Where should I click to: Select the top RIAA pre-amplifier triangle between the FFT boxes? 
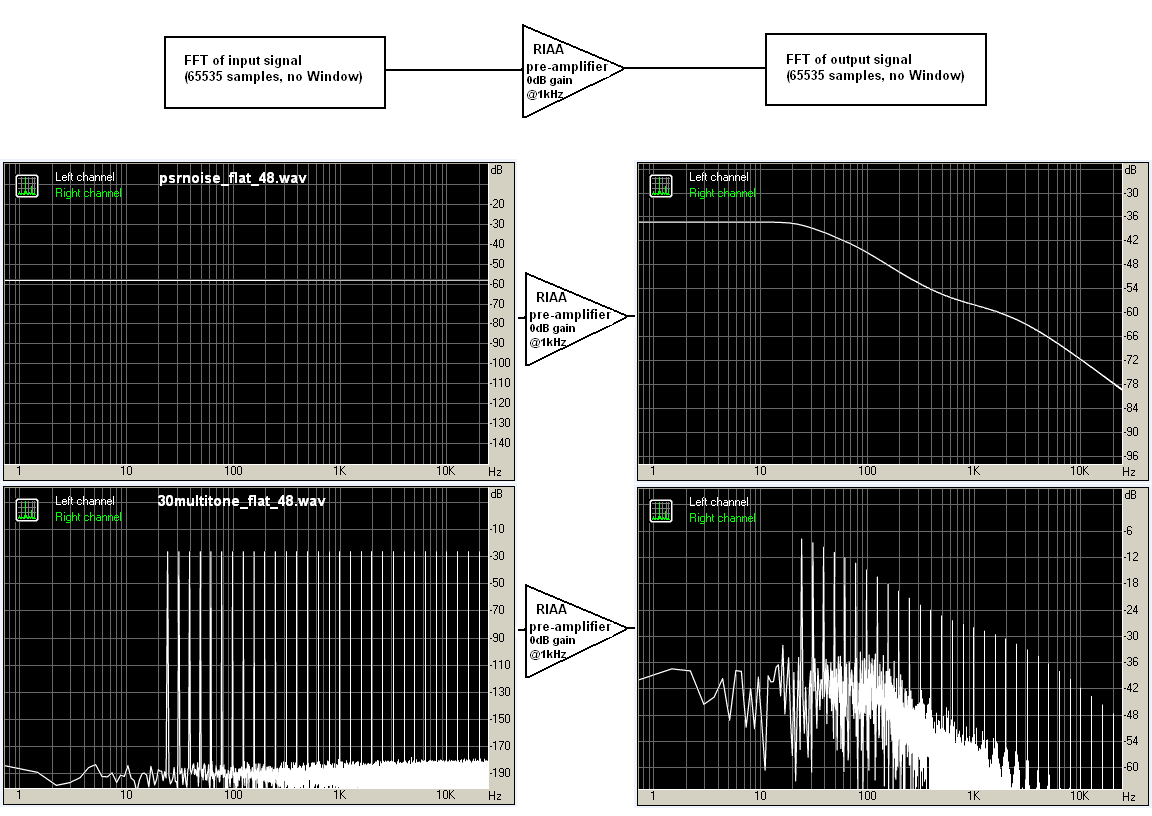pos(573,71)
